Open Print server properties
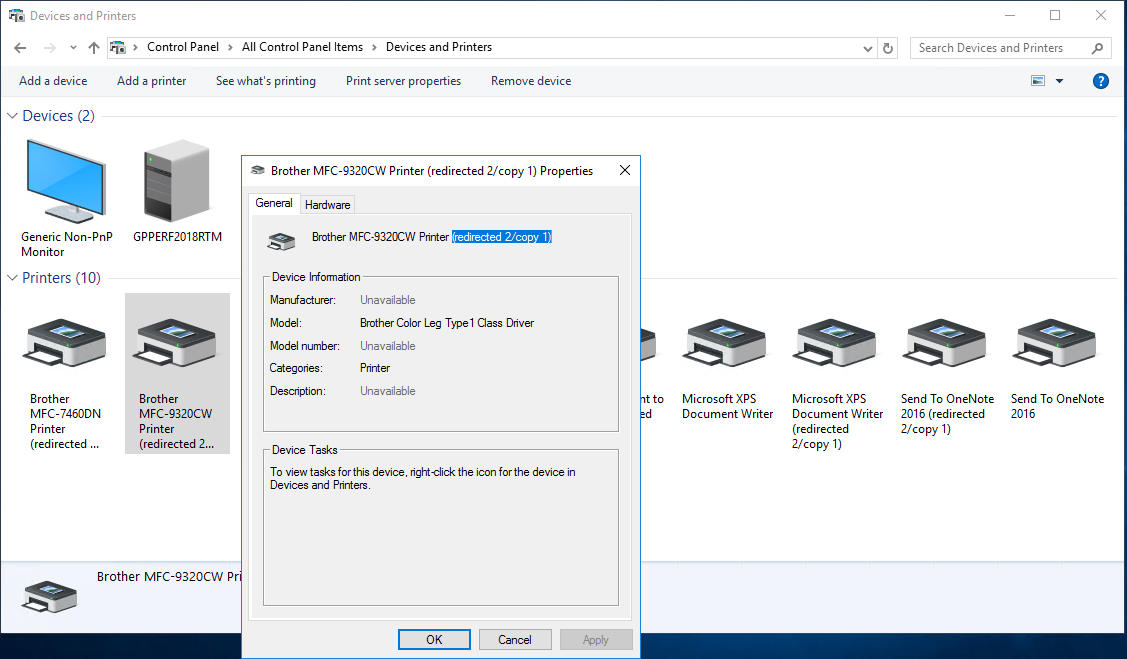1127x659 pixels. [403, 81]
